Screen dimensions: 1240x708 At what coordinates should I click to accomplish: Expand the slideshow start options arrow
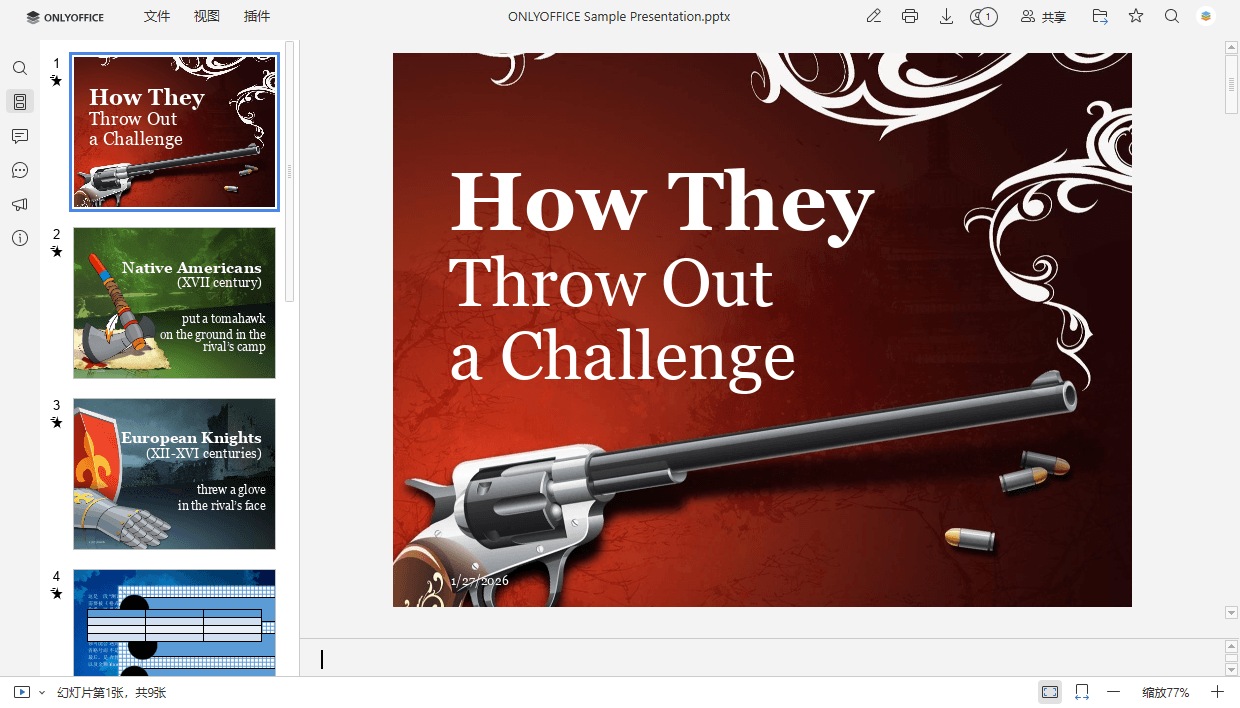click(42, 692)
